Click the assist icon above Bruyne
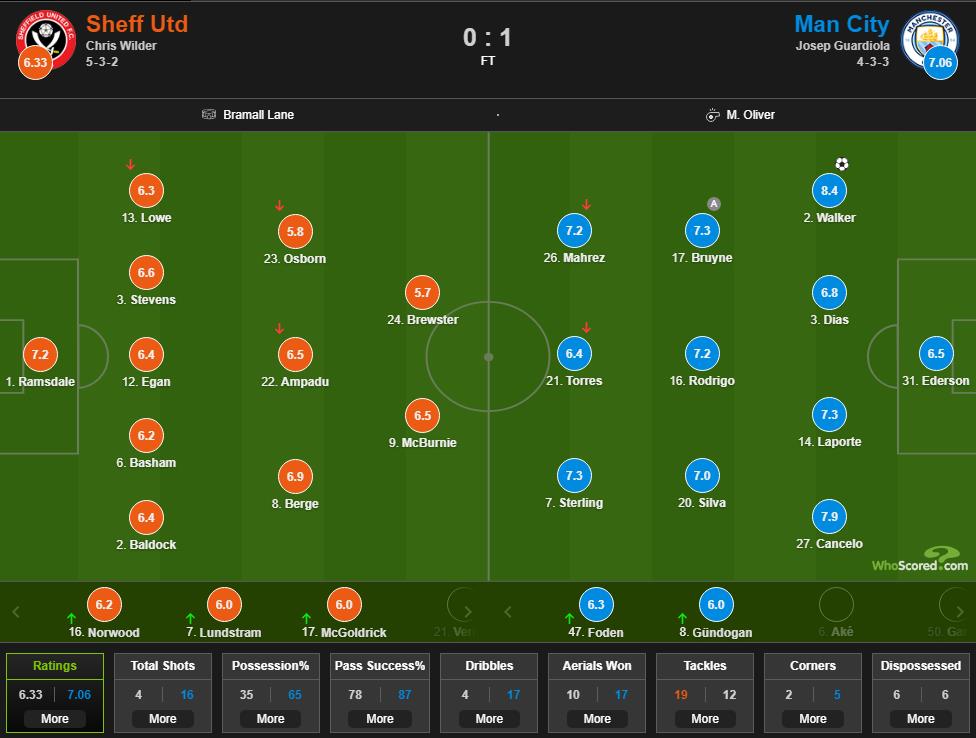Image resolution: width=976 pixels, height=738 pixels. [x=713, y=204]
